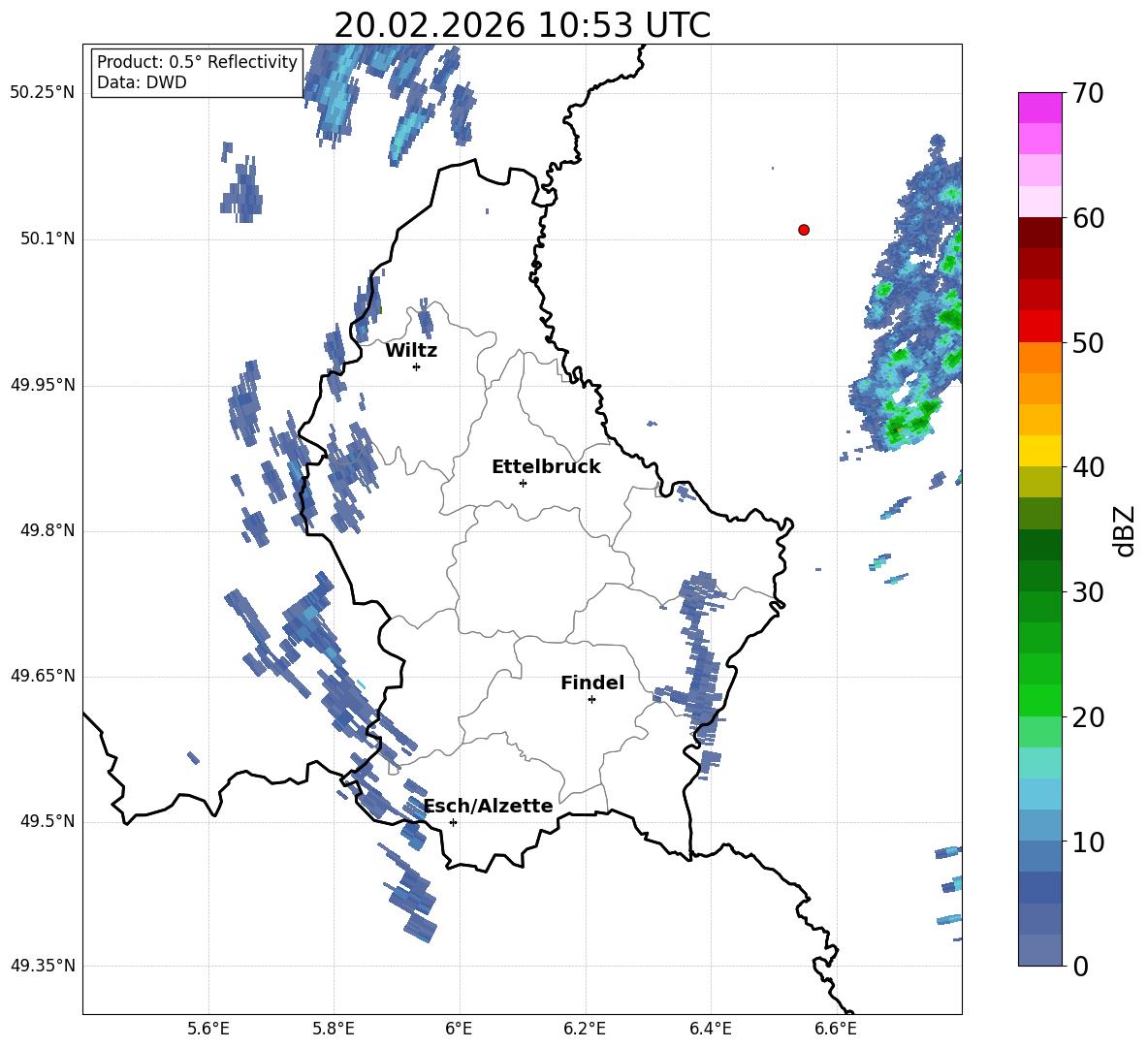1148x1048 pixels.
Task: Click the 49.35°N latitude label
Action: click(43, 966)
